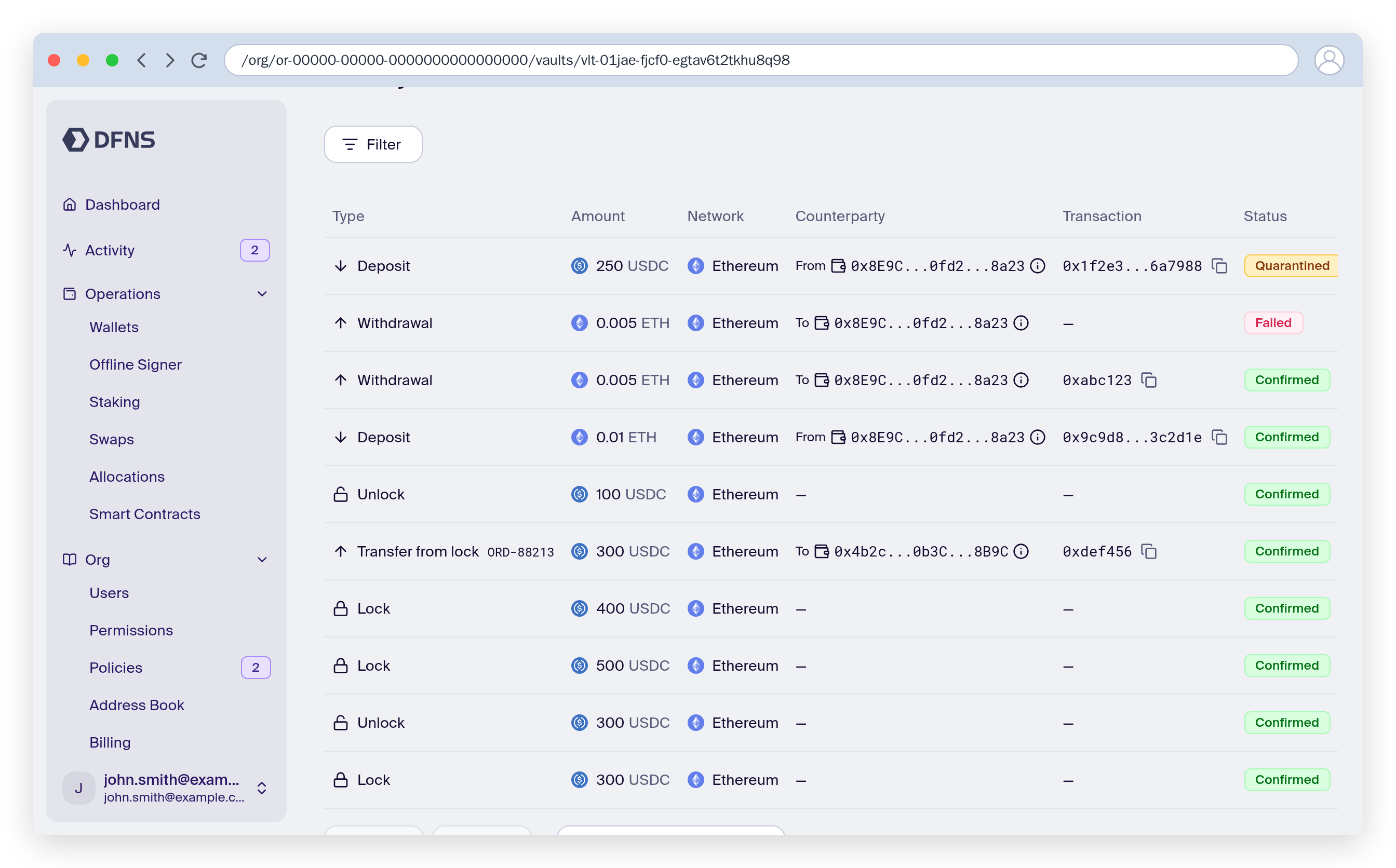Viewport: 1396px width, 868px height.
Task: Collapse the Operations section
Action: point(262,294)
